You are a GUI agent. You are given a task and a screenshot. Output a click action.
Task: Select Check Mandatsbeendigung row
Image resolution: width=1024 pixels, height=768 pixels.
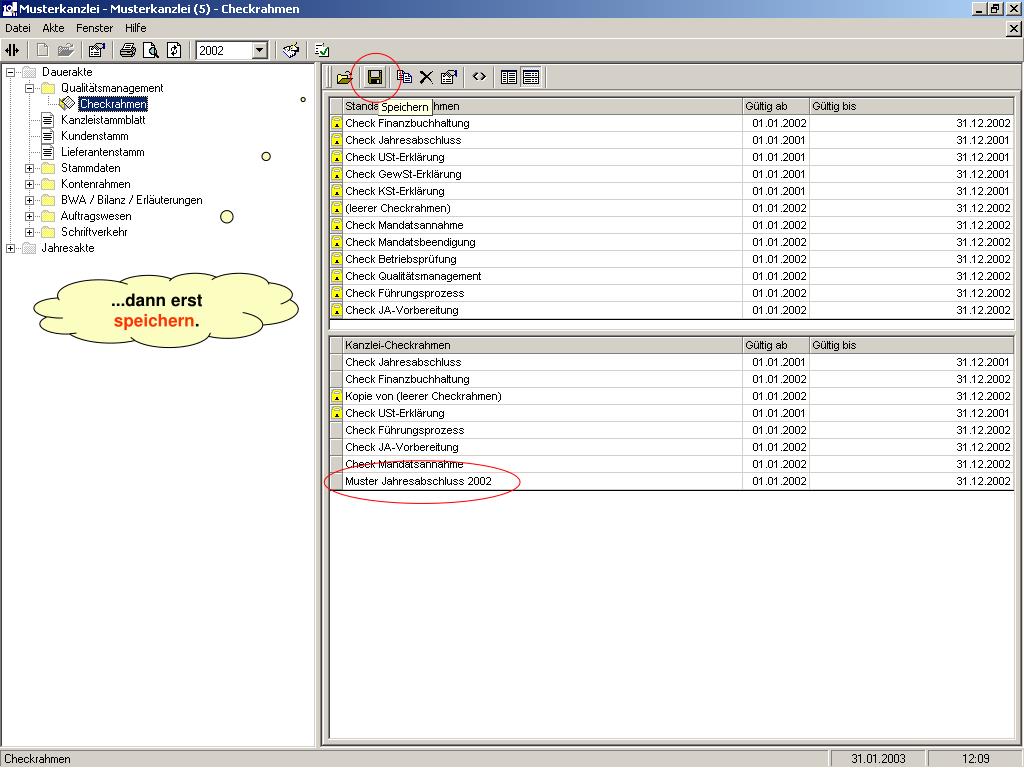[x=671, y=242]
